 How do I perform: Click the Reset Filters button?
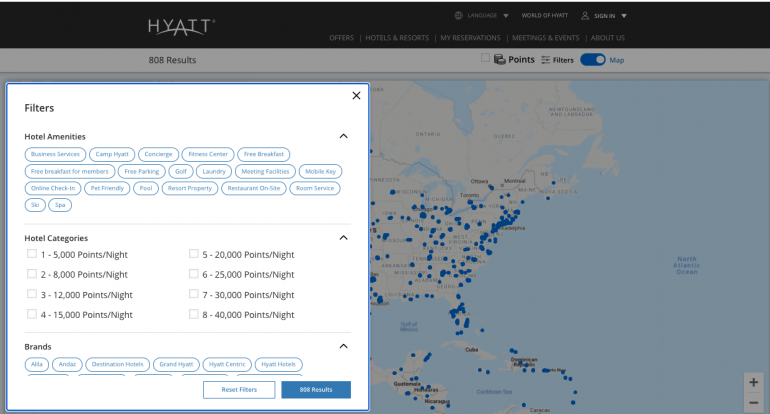[x=239, y=389]
